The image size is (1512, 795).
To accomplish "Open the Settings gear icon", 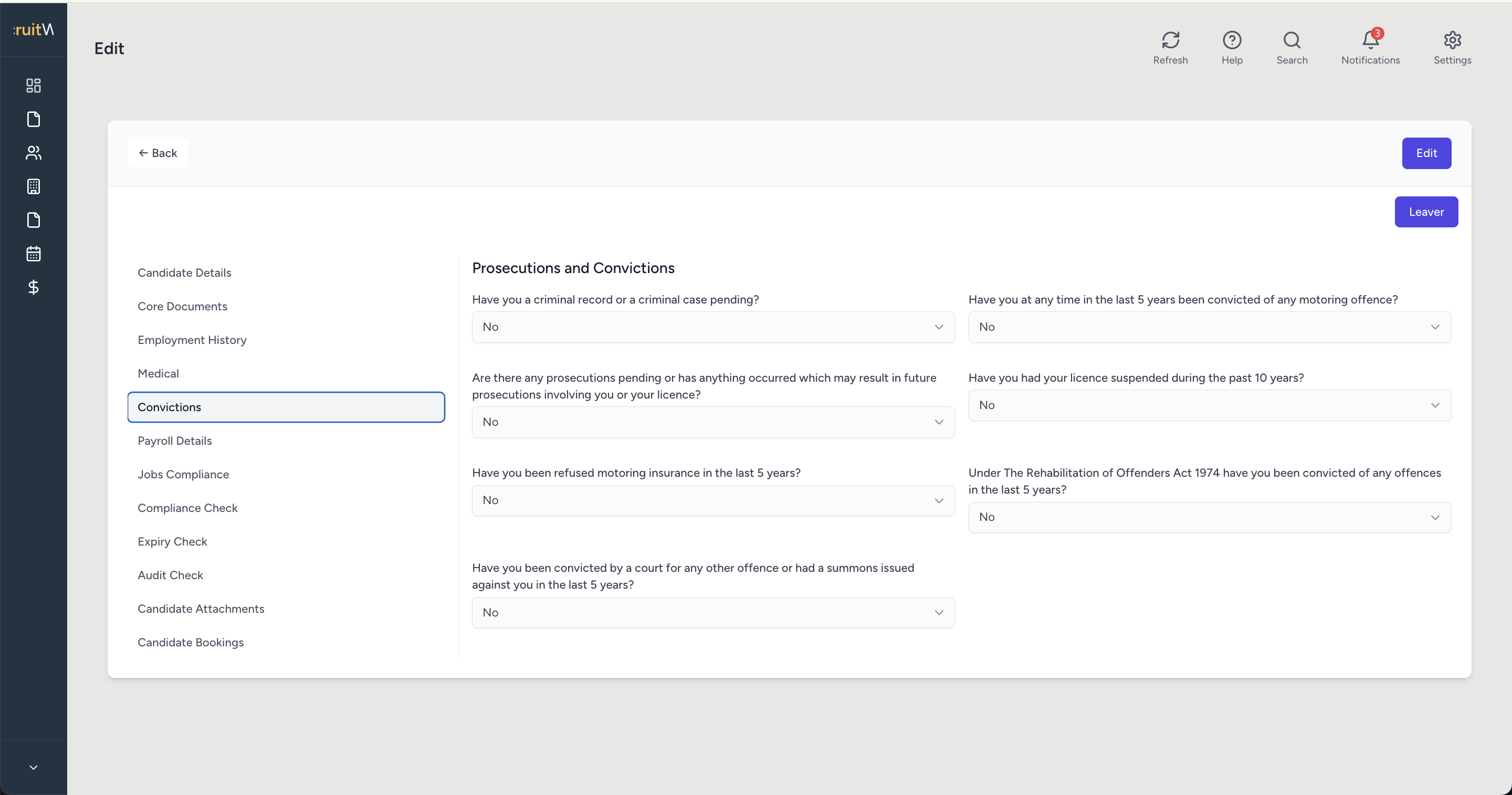I will click(1452, 40).
